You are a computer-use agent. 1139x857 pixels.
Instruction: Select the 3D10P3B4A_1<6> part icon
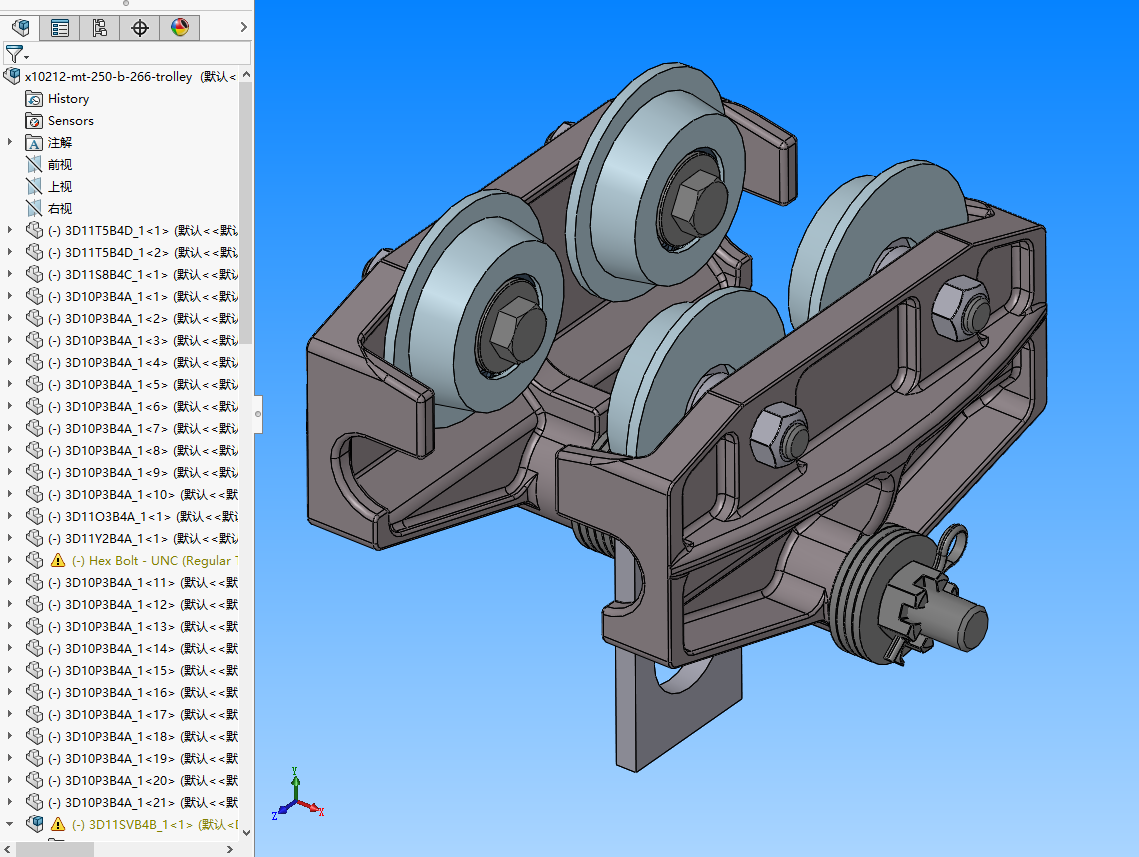tap(34, 406)
